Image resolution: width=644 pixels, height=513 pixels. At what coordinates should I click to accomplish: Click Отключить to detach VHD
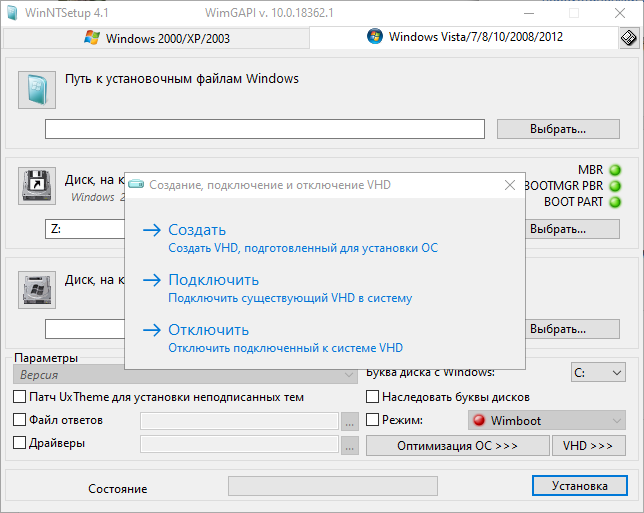pos(209,330)
